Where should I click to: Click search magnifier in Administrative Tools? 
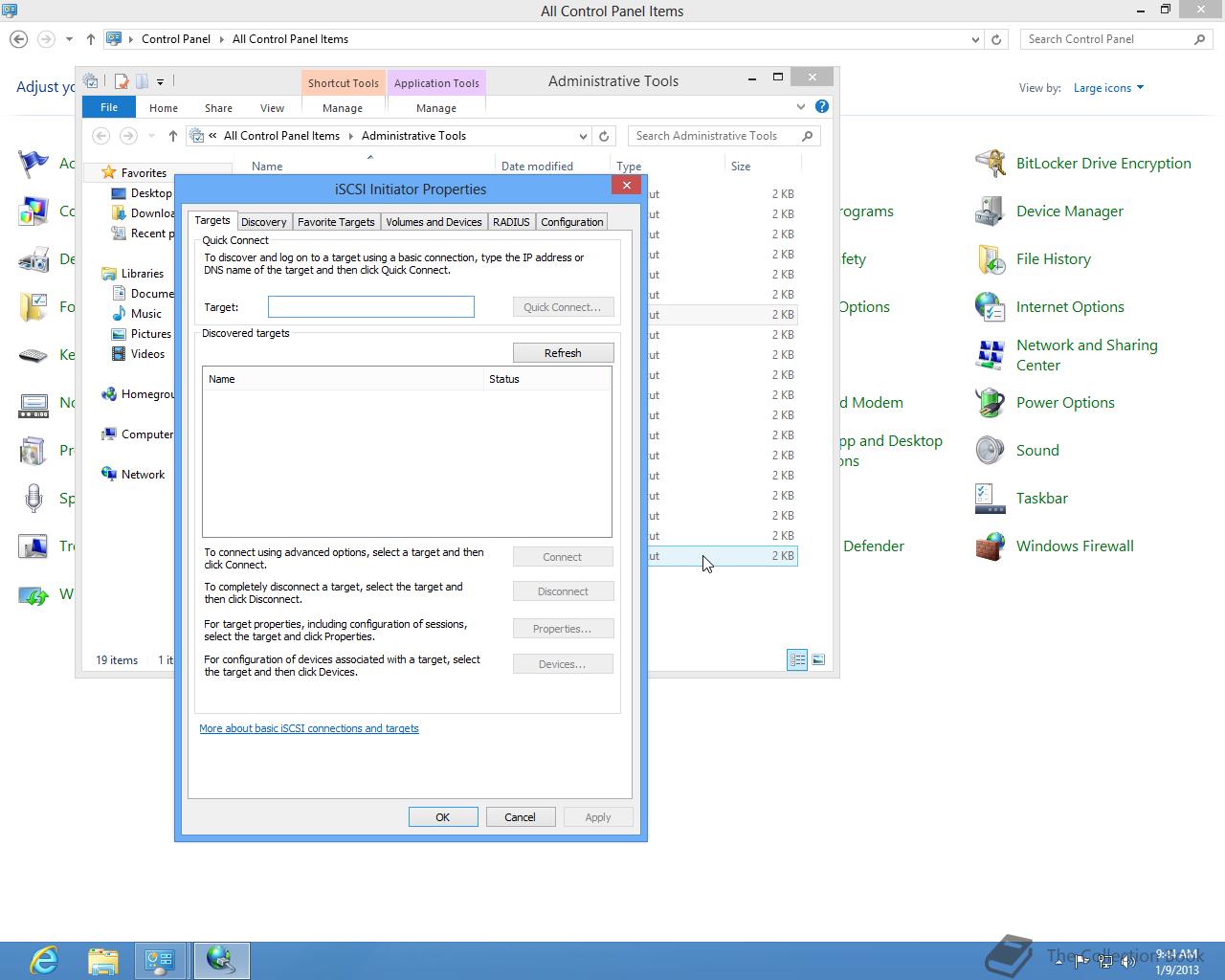click(807, 136)
